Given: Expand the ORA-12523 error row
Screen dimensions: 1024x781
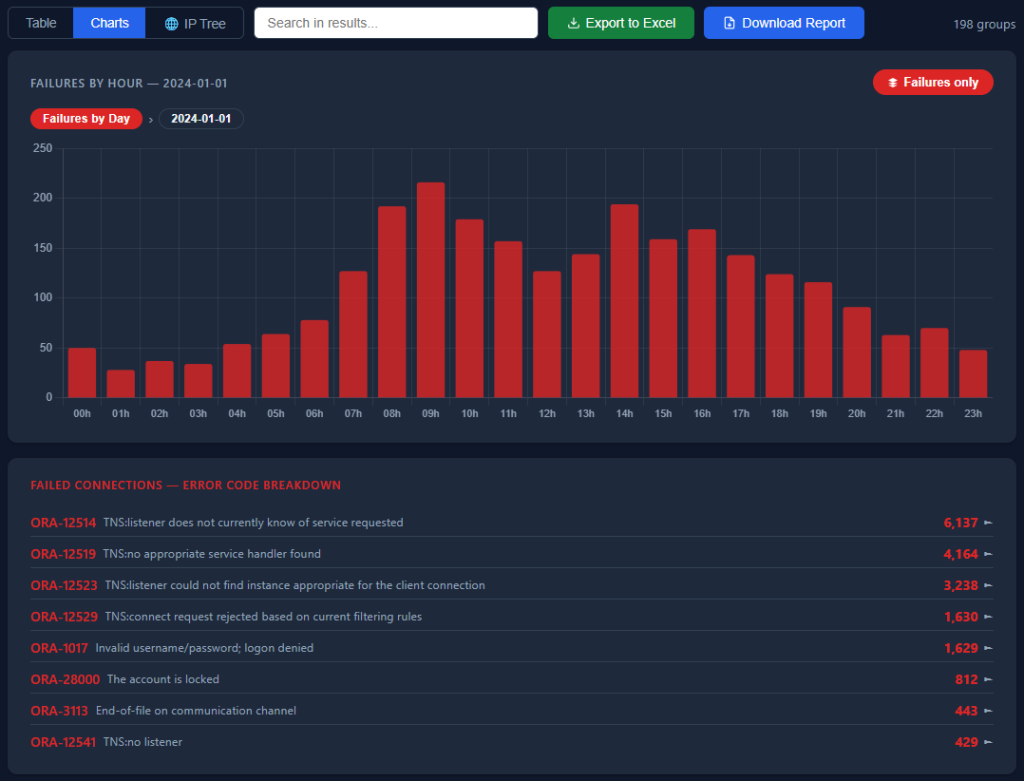Looking at the screenshot, I should [x=511, y=585].
